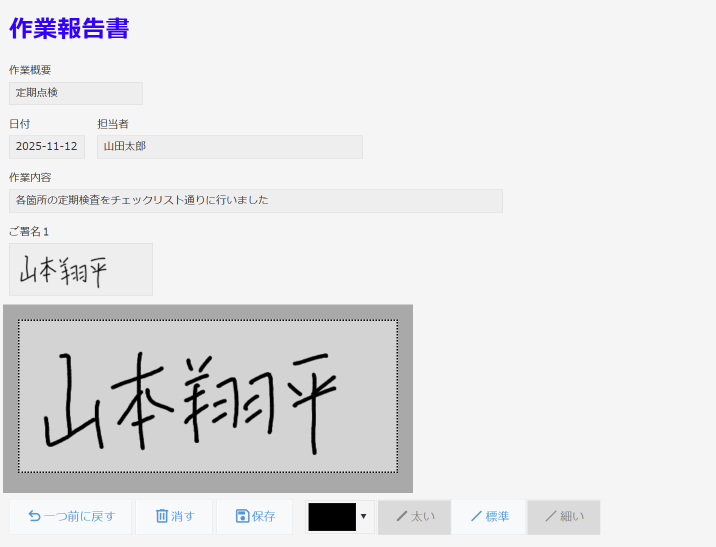The image size is (716, 547).
Task: Select the 太い thick stroke option
Action: click(415, 517)
